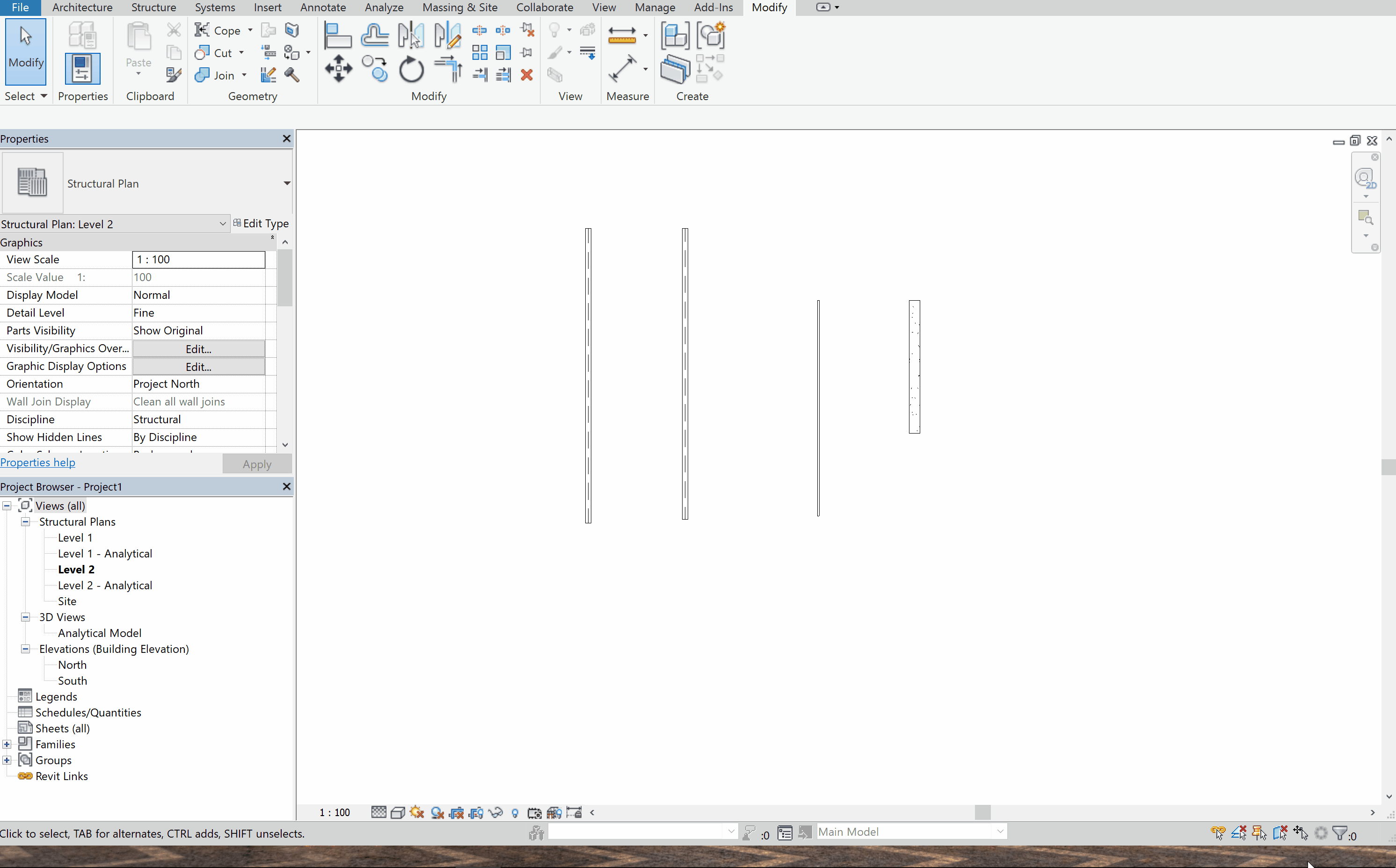
Task: Open the Structural Plan type selector dropdown
Action: coord(286,183)
